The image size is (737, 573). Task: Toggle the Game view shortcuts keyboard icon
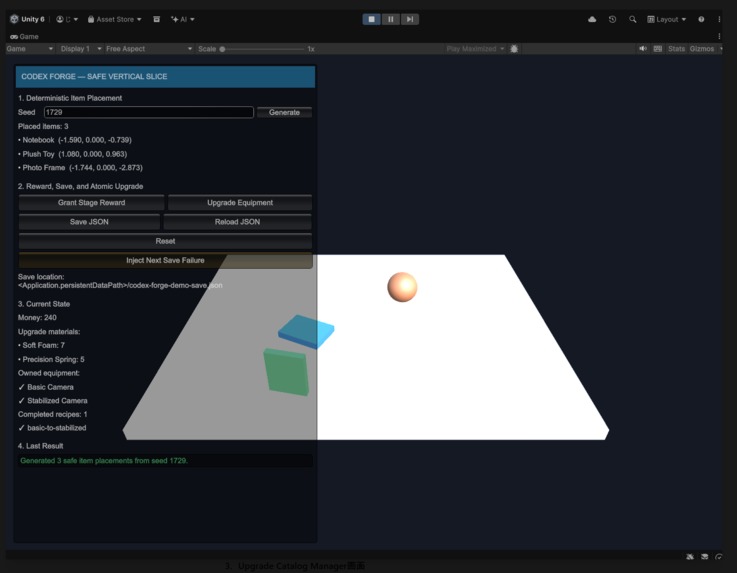[658, 49]
